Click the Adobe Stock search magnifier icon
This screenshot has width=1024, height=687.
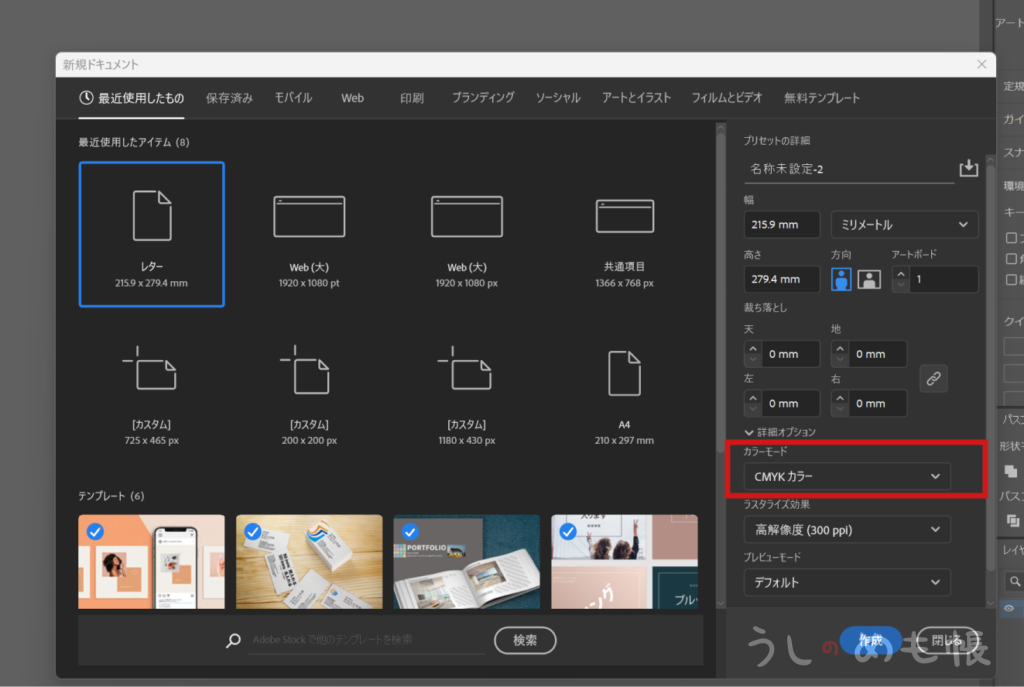(234, 640)
